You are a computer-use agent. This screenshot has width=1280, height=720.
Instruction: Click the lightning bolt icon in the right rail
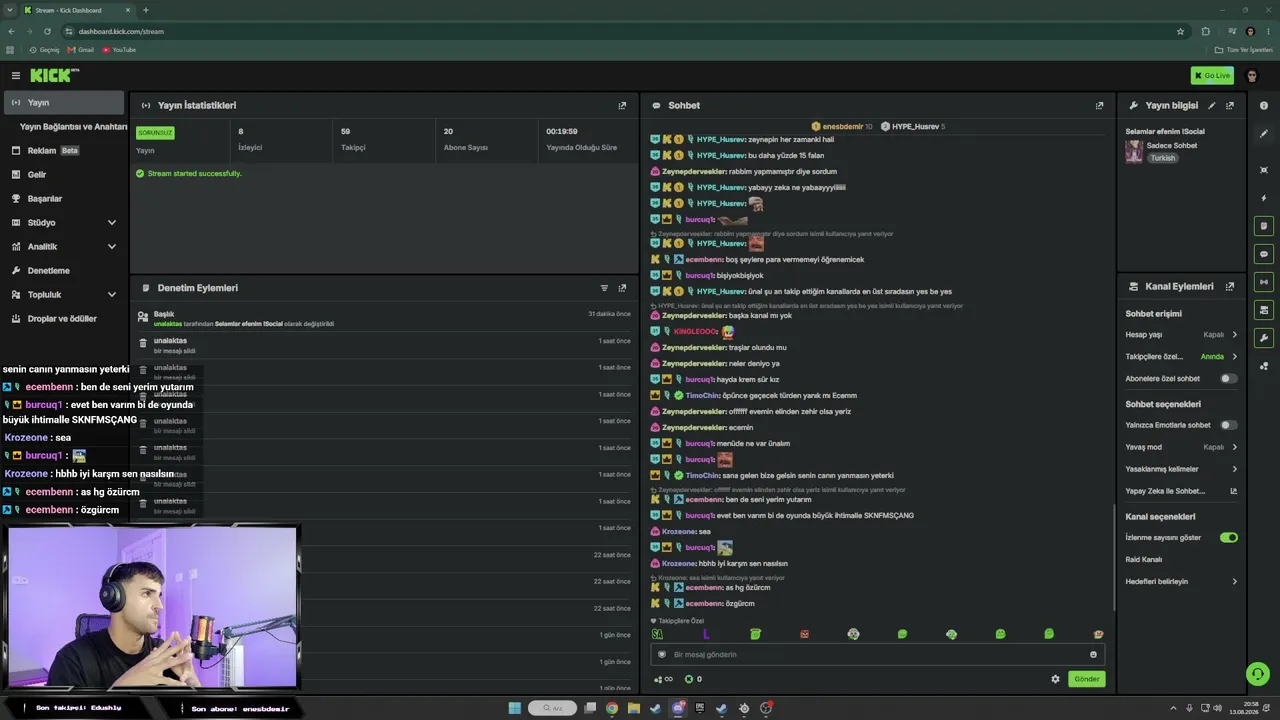tap(1264, 198)
